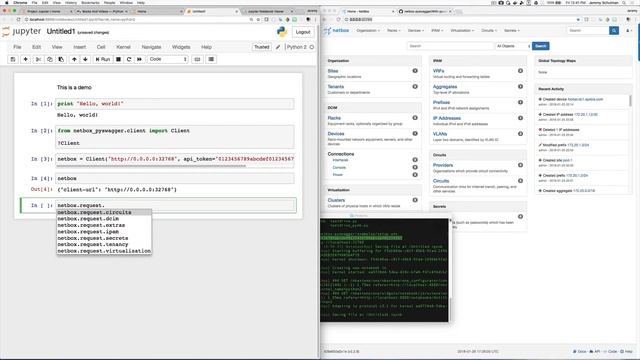Open the Racks dropdown in NetBox navbar

(x=393, y=31)
